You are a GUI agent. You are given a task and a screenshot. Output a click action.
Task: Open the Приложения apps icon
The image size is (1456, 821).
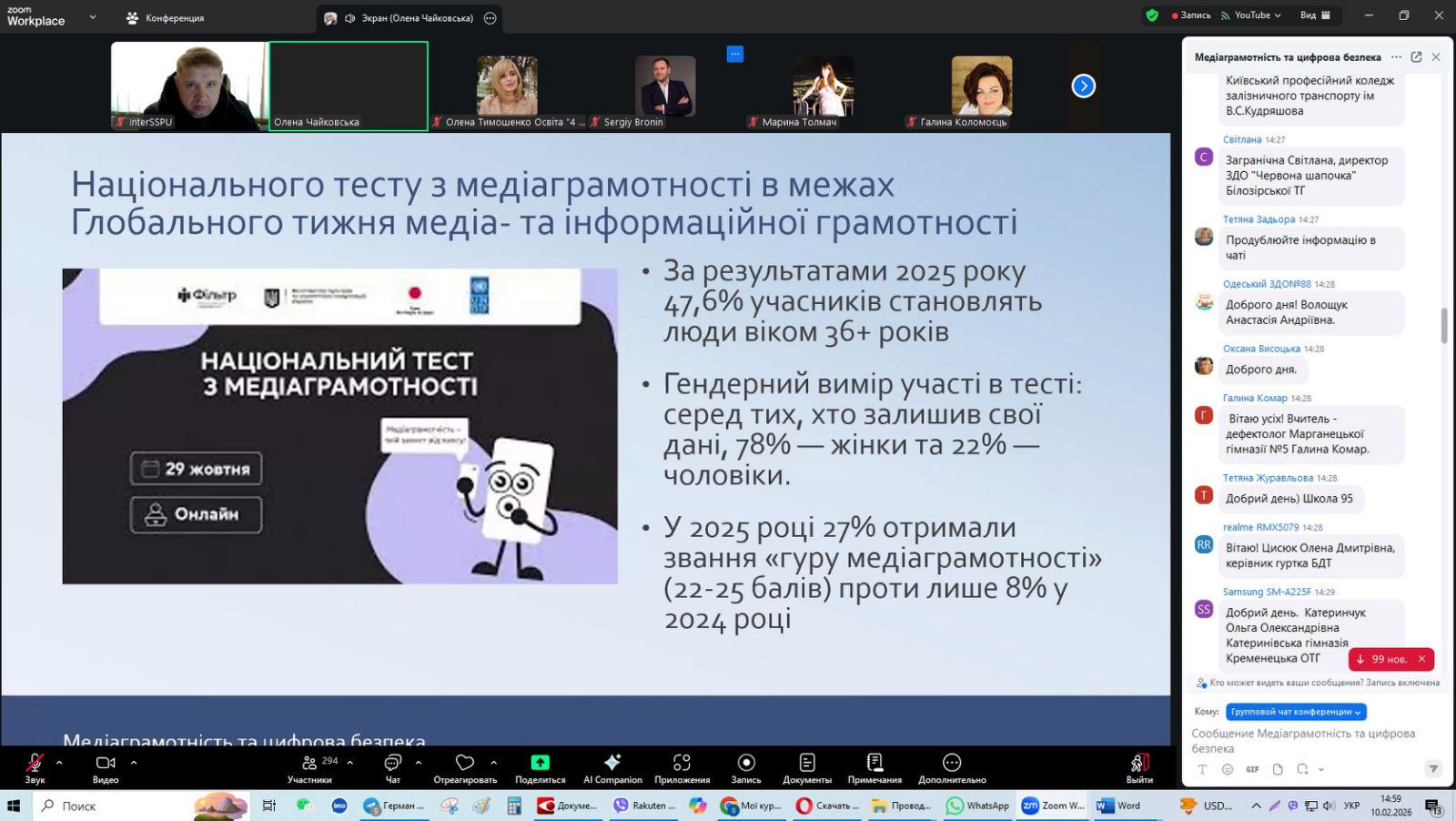click(x=682, y=763)
